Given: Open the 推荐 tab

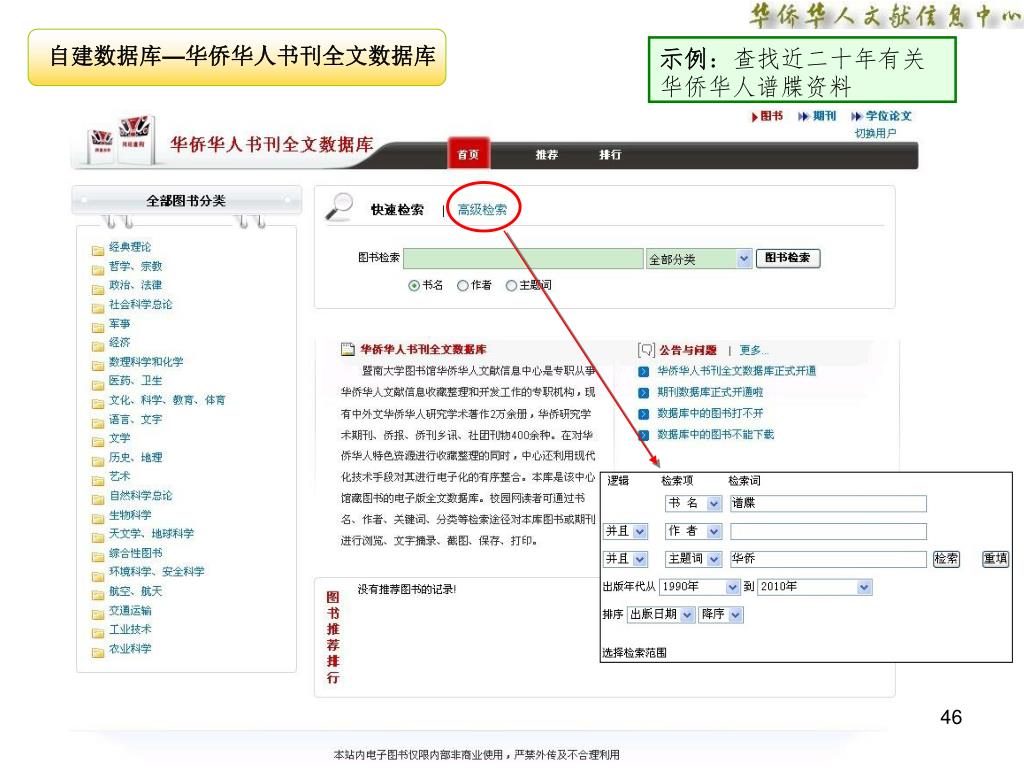Looking at the screenshot, I should 547,155.
